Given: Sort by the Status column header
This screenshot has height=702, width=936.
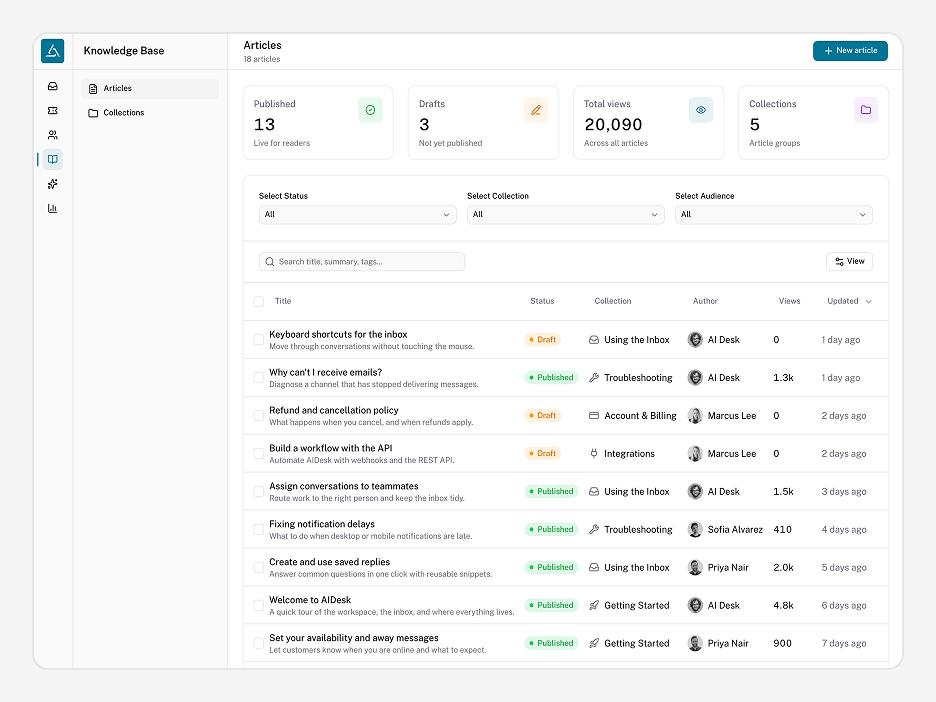Looking at the screenshot, I should click(542, 301).
